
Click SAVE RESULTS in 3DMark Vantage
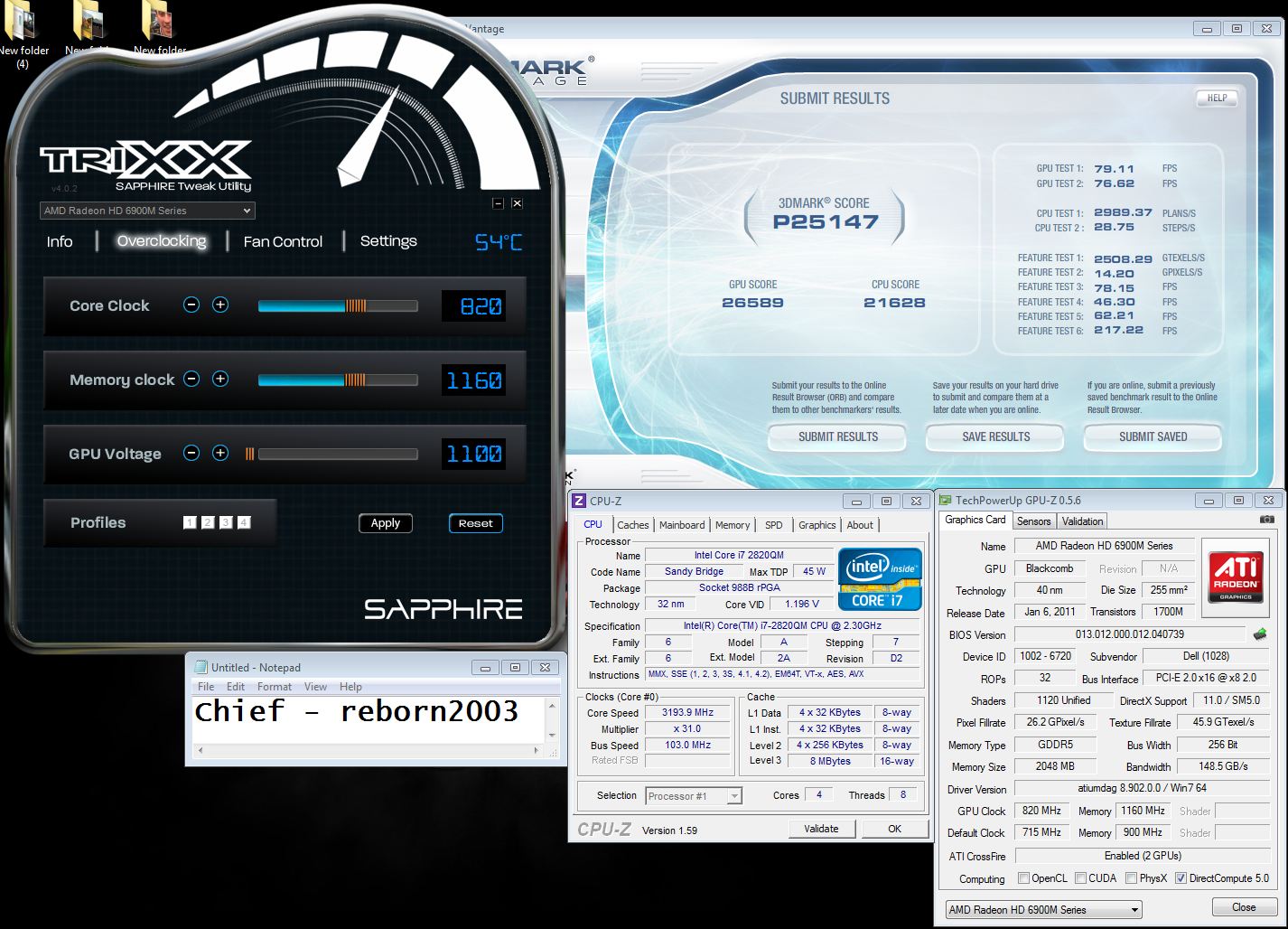[x=995, y=437]
